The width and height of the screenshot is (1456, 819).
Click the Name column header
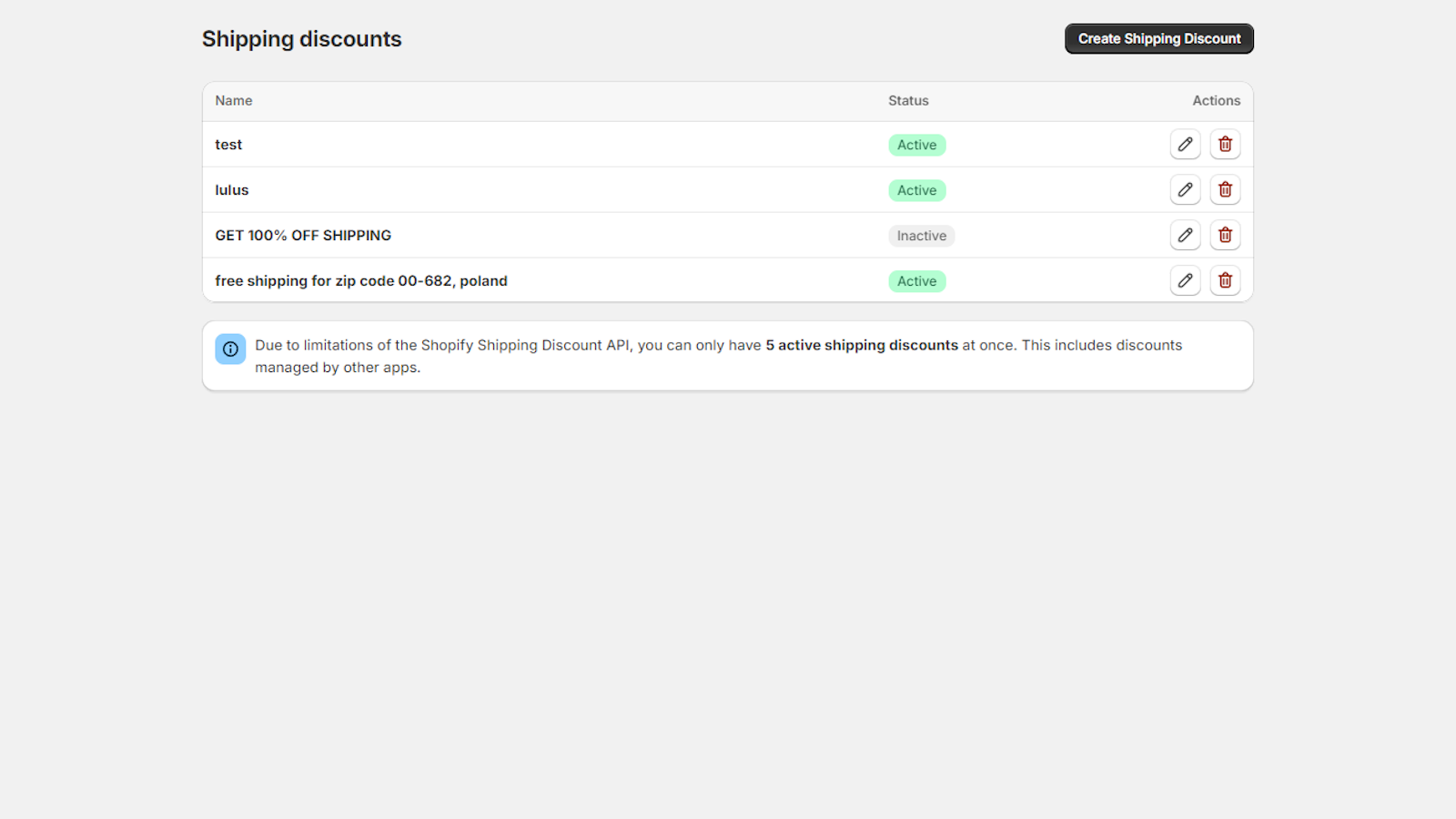click(234, 101)
